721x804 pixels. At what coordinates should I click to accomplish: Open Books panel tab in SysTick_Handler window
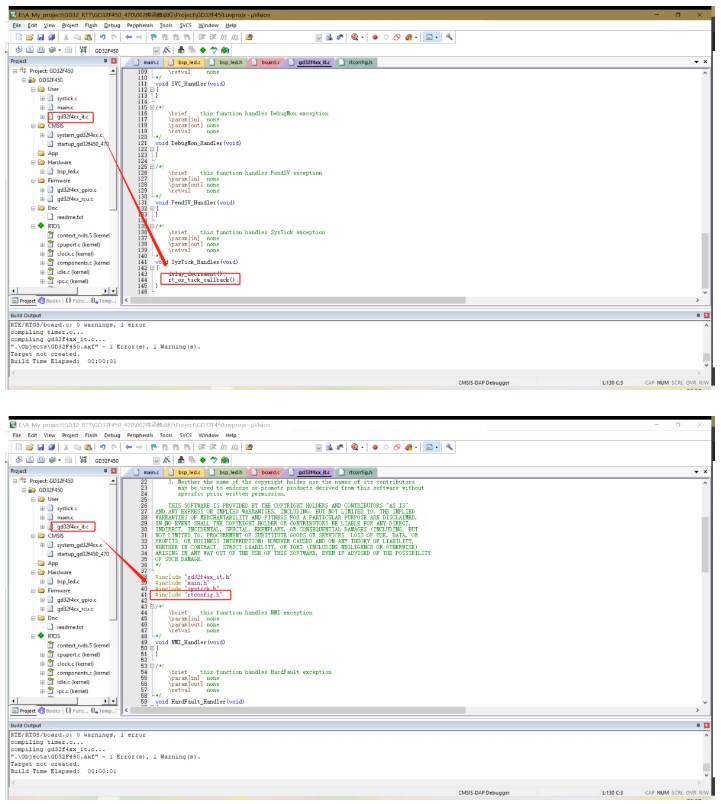(x=50, y=301)
